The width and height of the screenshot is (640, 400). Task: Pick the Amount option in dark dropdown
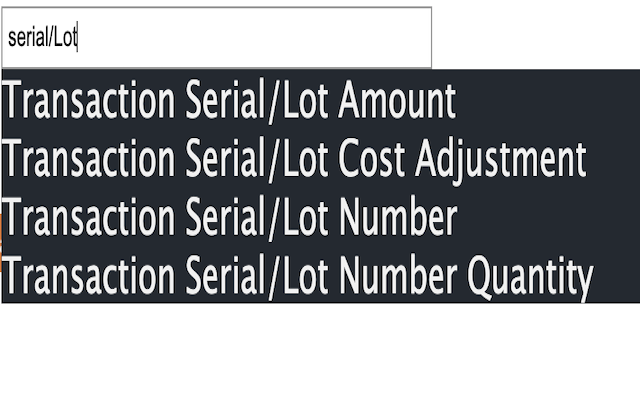[x=321, y=100]
